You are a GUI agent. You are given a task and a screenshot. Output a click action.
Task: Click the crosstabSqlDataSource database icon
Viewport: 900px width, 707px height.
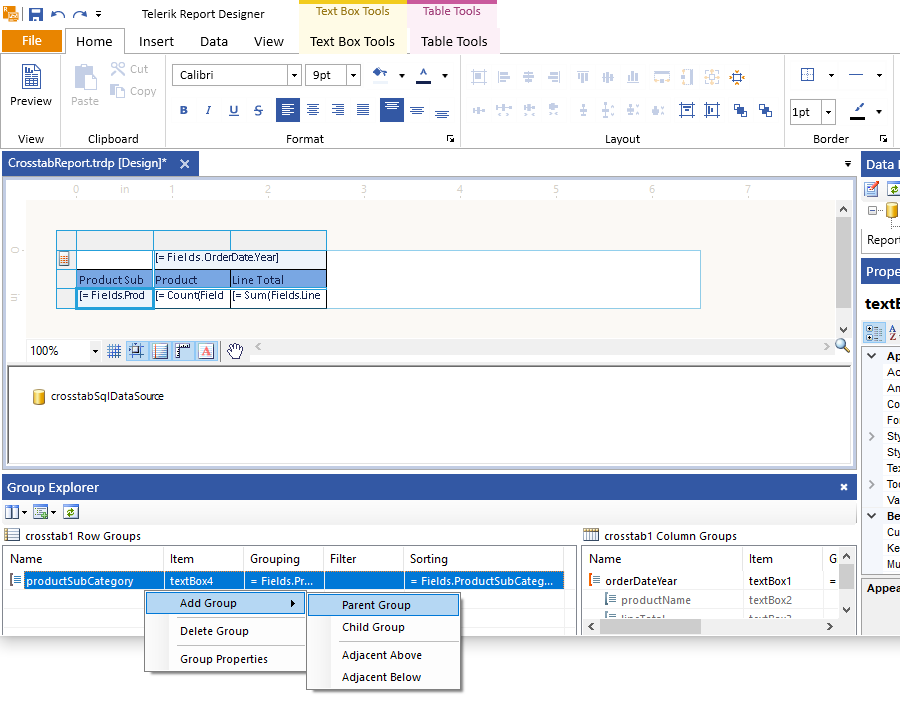38,397
